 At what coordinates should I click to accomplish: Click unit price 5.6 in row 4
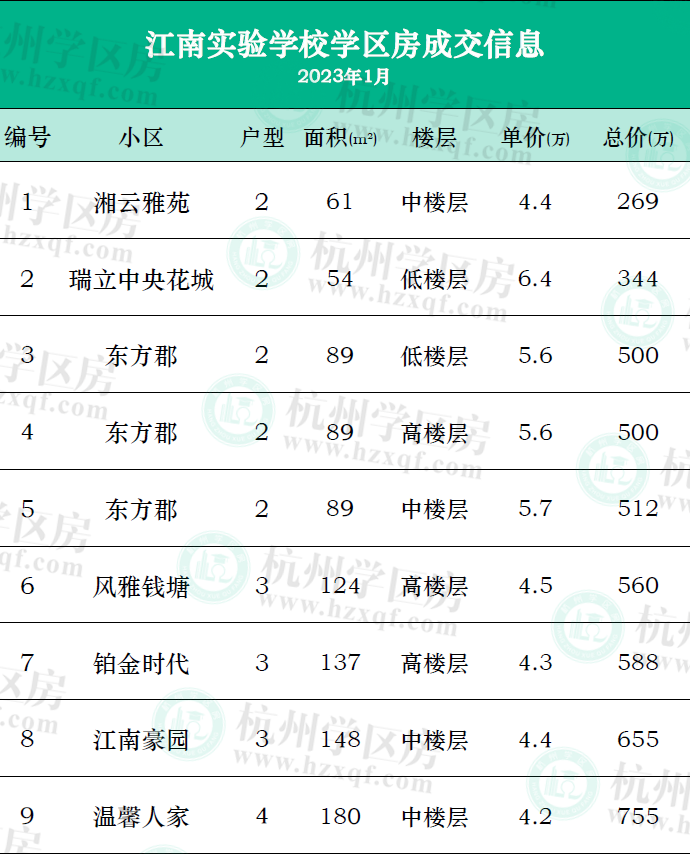click(x=535, y=433)
